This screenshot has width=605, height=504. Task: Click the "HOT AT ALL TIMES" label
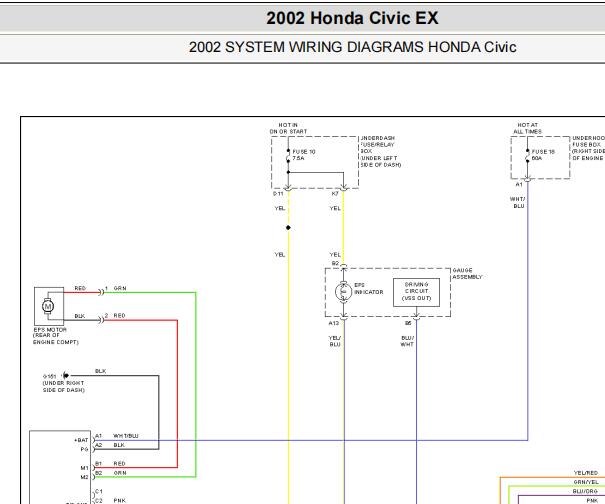pyautogui.click(x=527, y=128)
